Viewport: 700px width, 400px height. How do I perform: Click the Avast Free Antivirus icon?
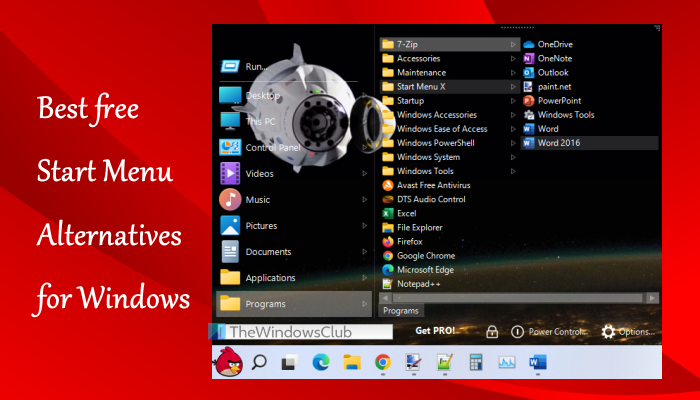[x=388, y=185]
